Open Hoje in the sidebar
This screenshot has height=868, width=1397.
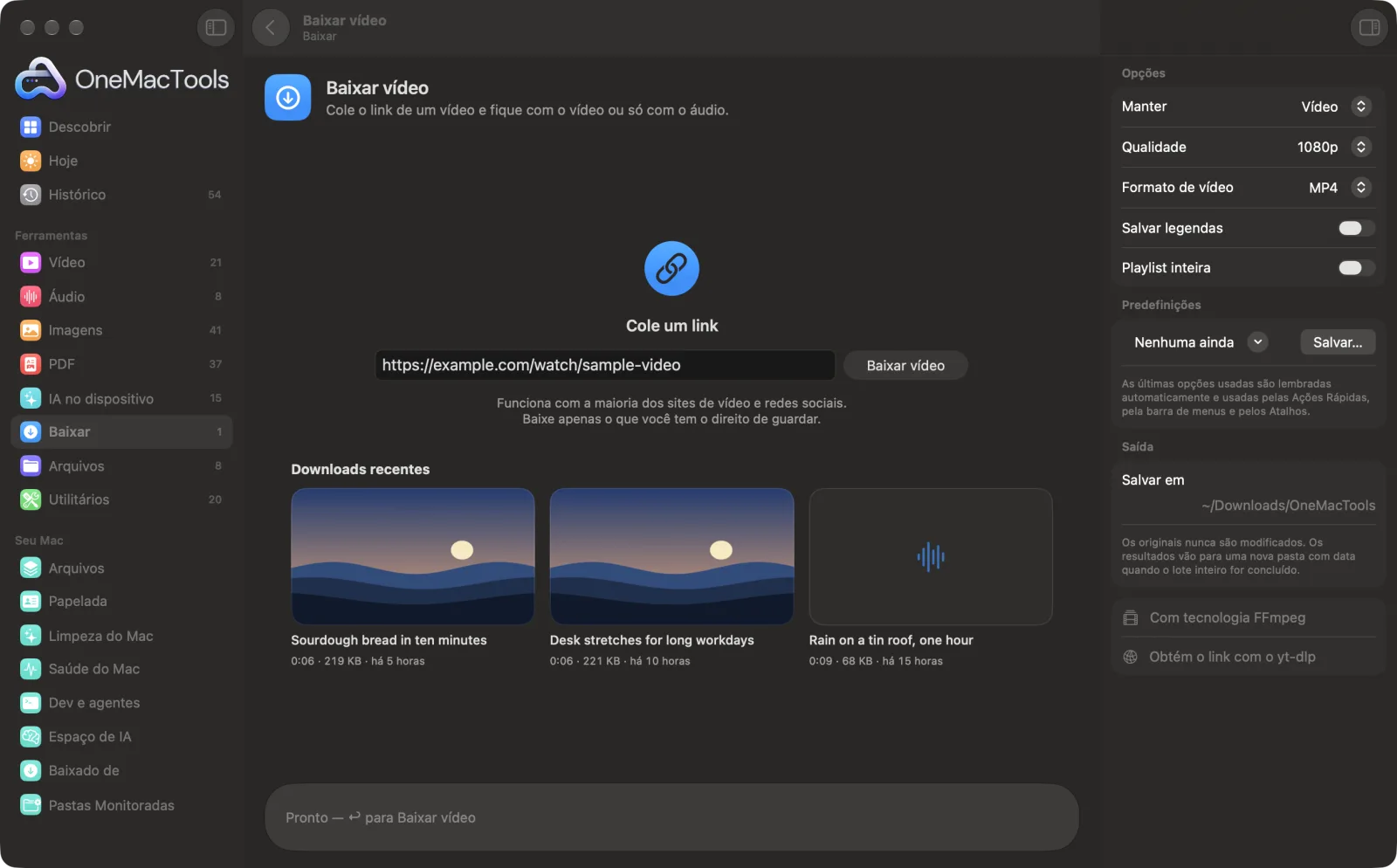pyautogui.click(x=121, y=161)
